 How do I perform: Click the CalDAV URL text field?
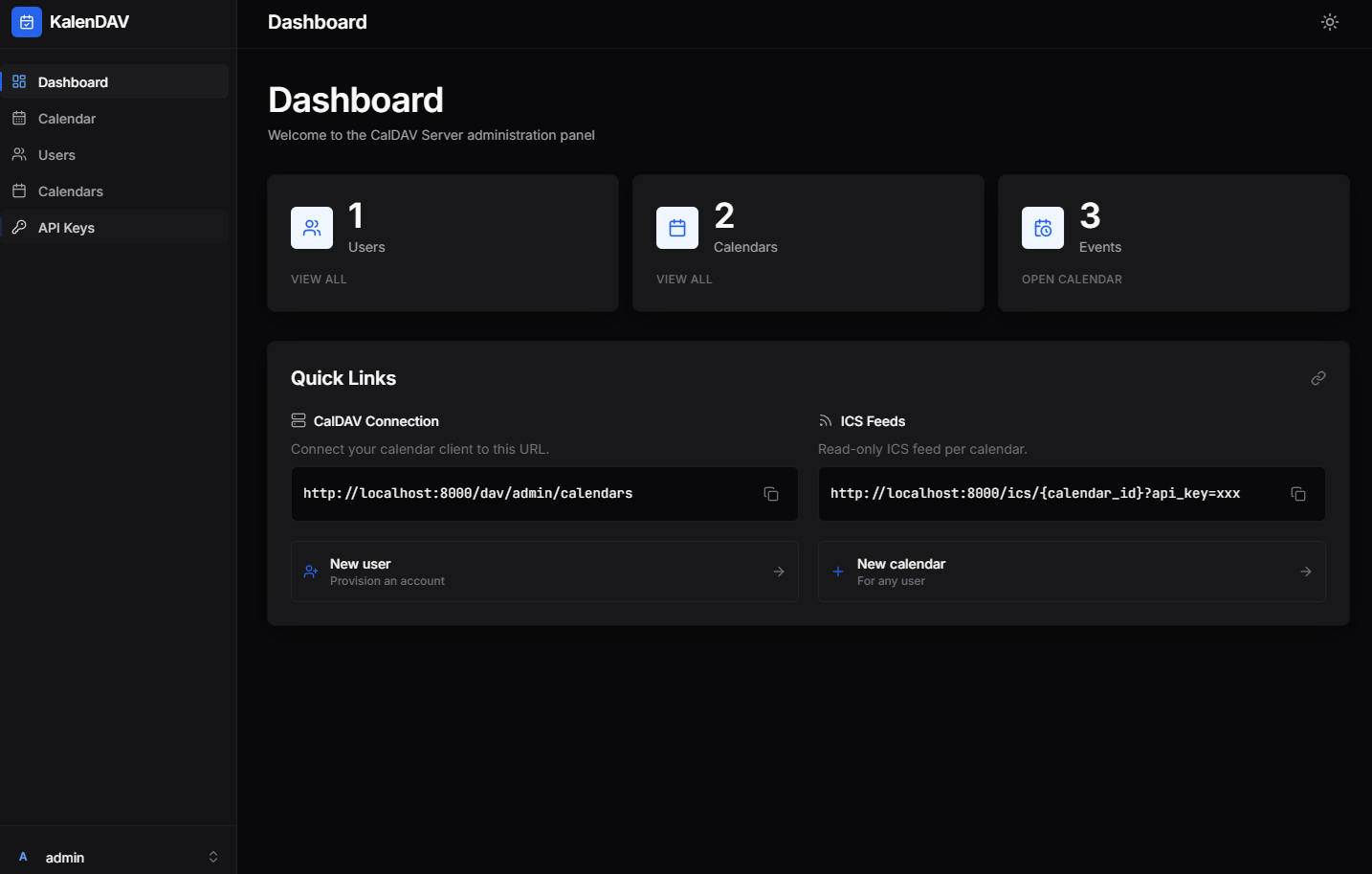click(544, 494)
